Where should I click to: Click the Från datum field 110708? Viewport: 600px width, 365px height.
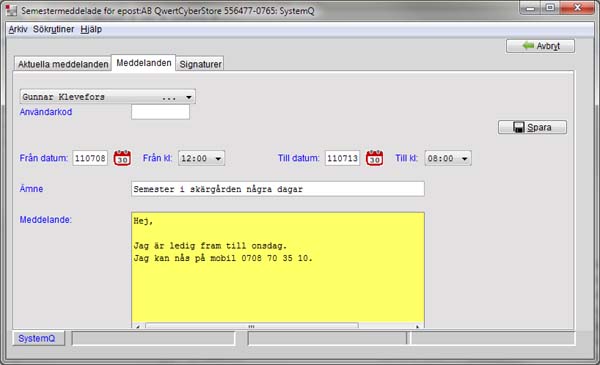pyautogui.click(x=90, y=158)
